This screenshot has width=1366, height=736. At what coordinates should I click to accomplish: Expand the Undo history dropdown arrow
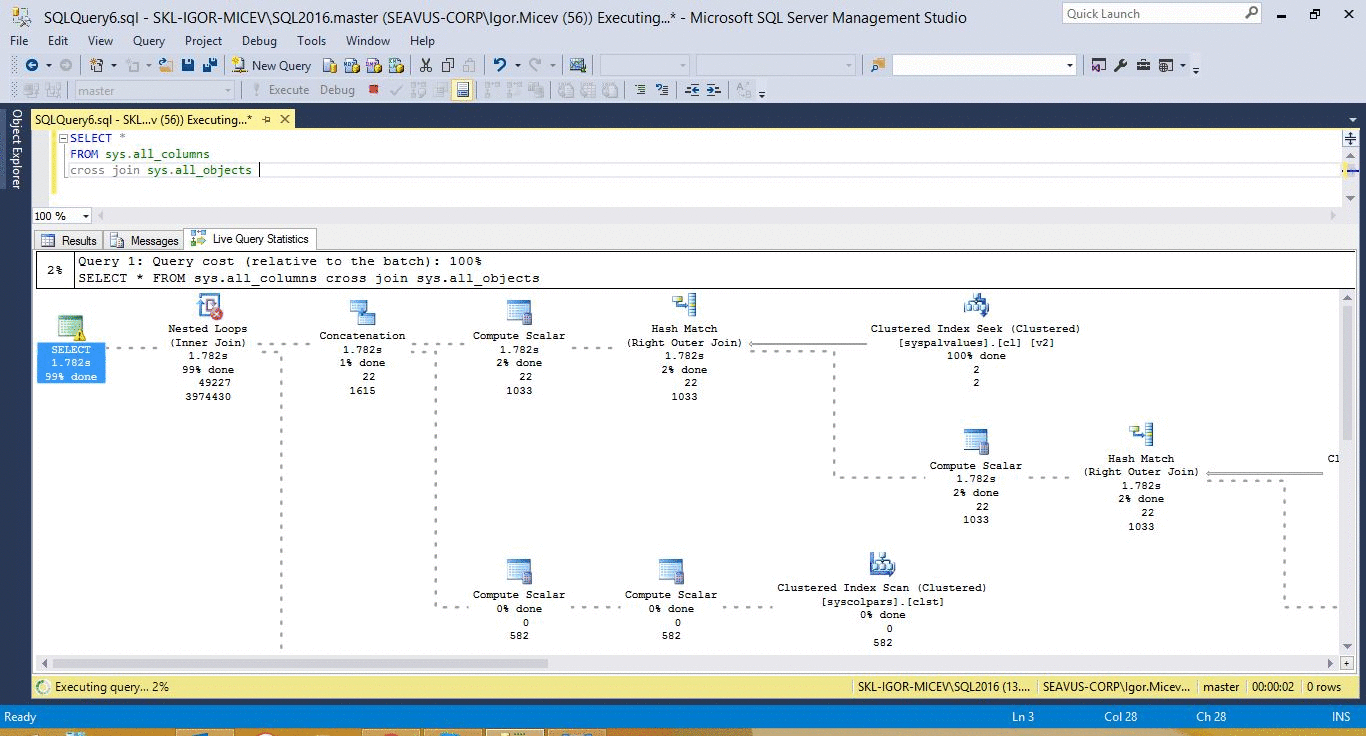pos(517,65)
